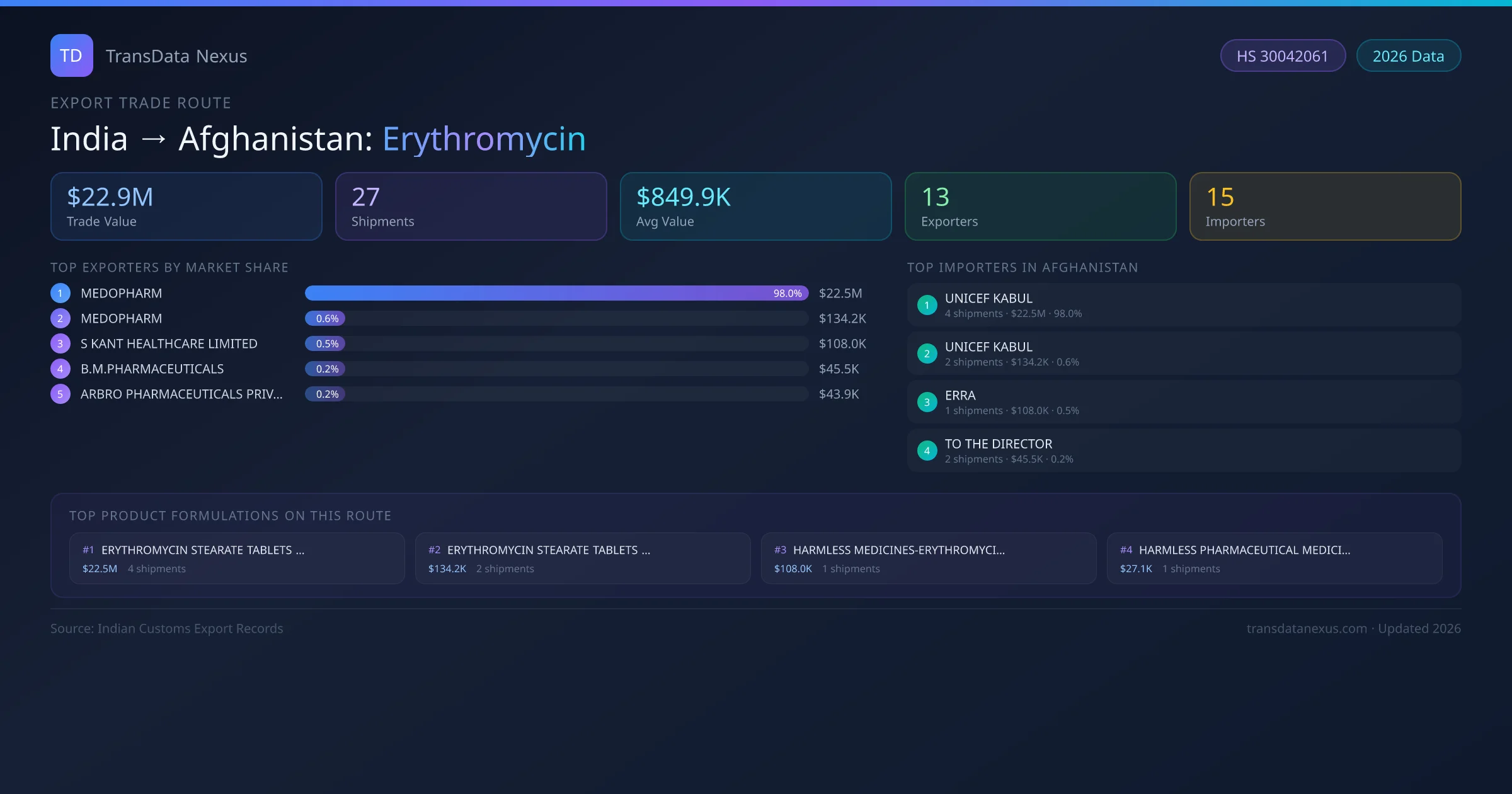This screenshot has width=1512, height=794.
Task: Click exporter rank 4 badge beside B.M.PHARMACEUTICALS
Action: pos(60,369)
